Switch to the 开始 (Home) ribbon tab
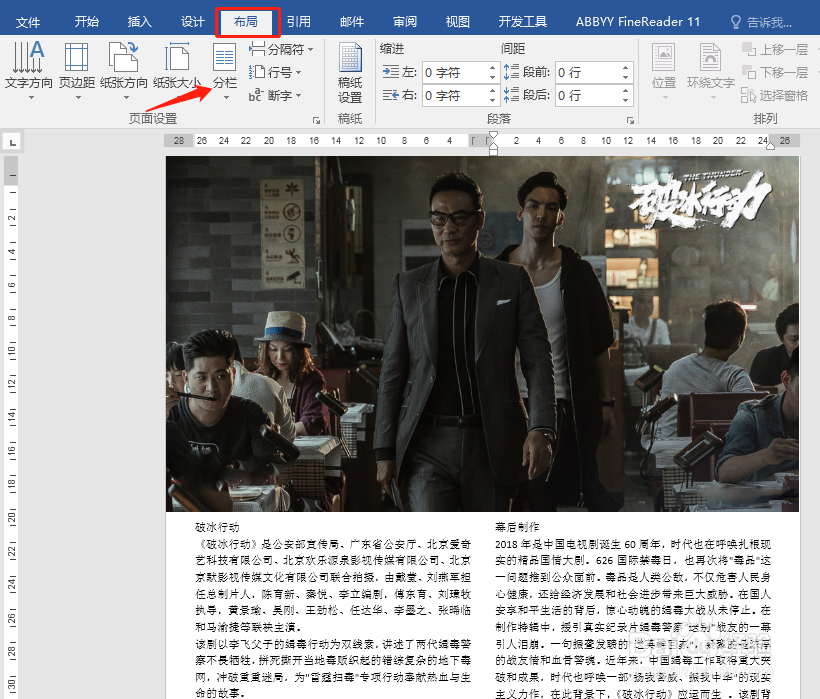This screenshot has height=699, width=820. point(86,20)
